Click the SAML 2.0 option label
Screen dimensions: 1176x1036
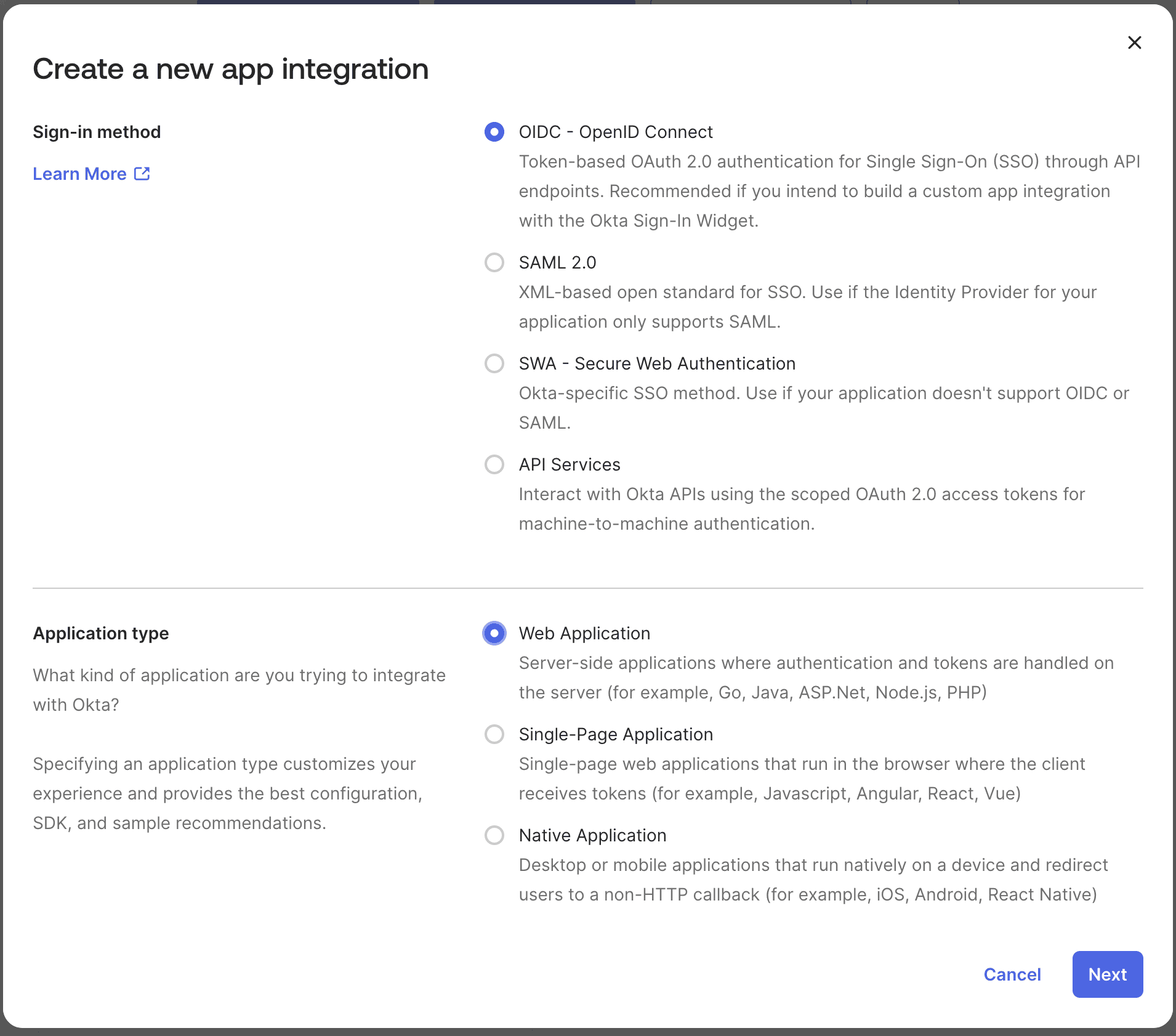(x=557, y=262)
